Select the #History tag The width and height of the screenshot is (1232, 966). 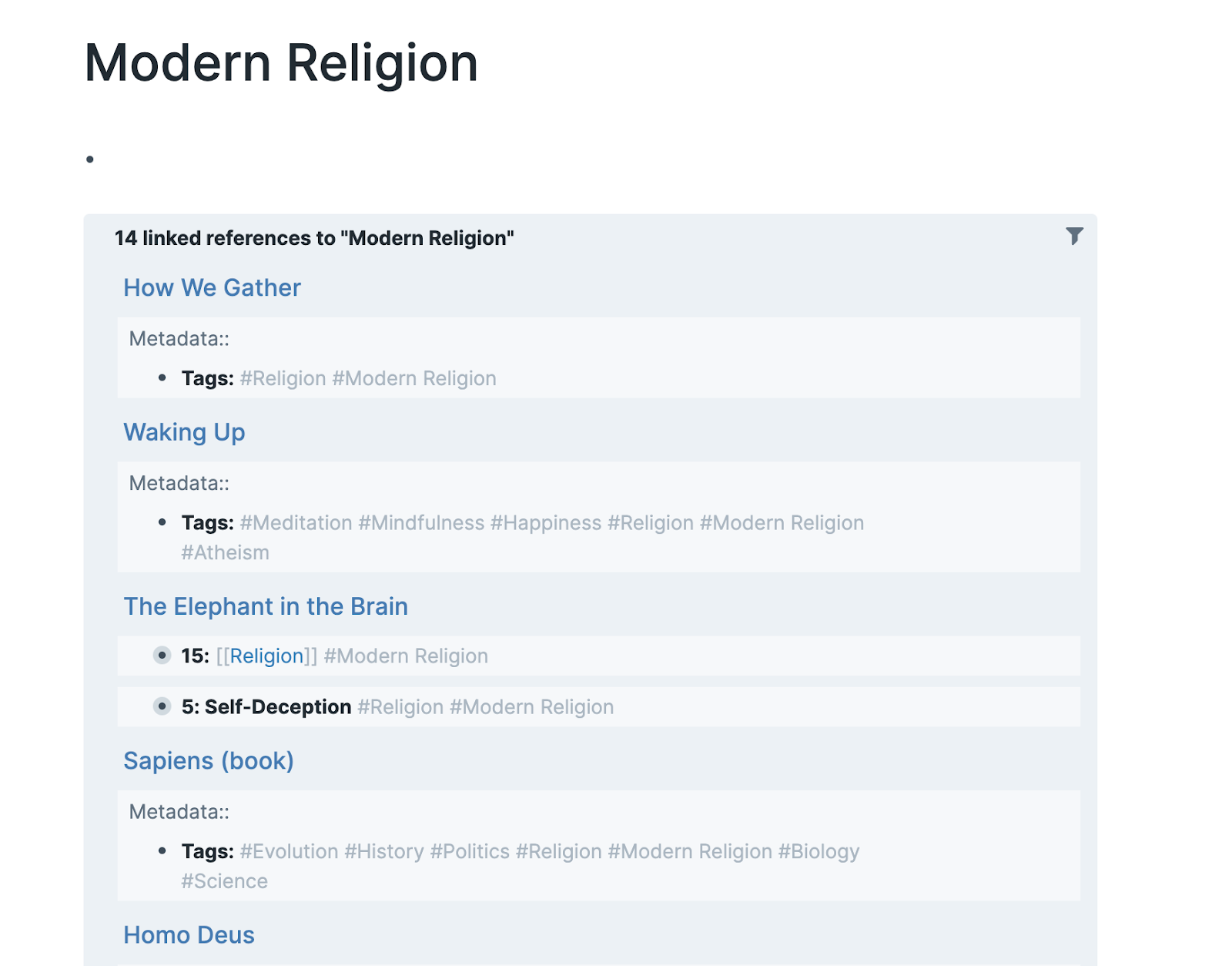coord(384,851)
